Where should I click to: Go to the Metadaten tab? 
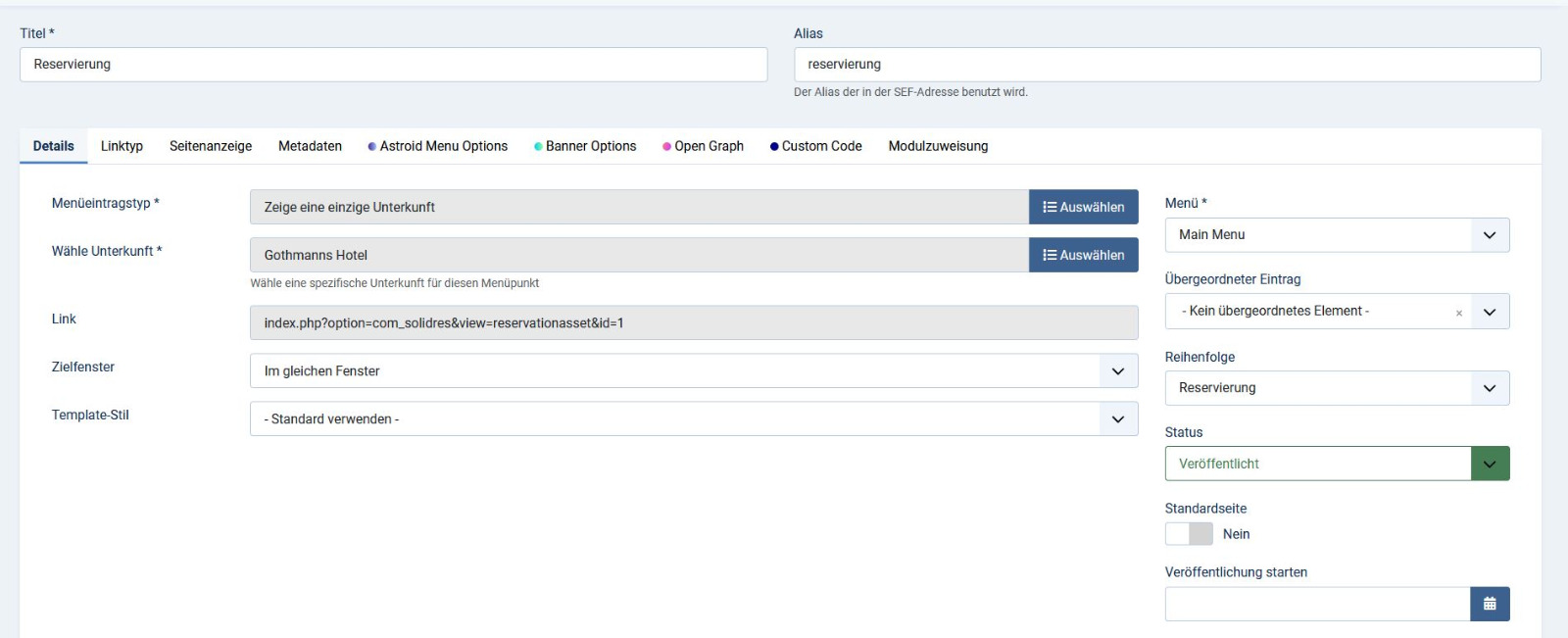(310, 146)
